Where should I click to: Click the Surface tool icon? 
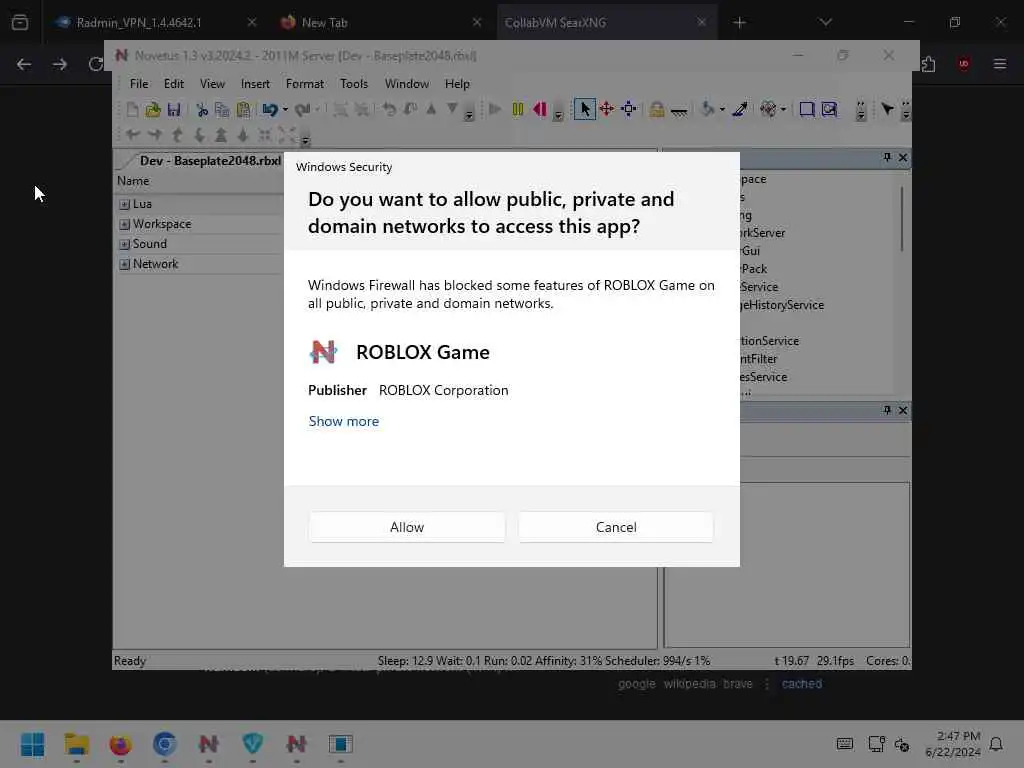point(768,109)
